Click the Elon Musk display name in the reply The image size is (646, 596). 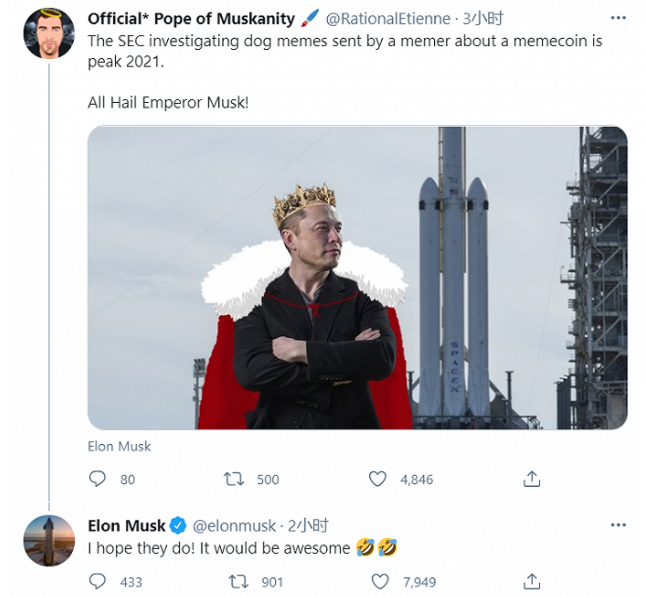coord(126,525)
